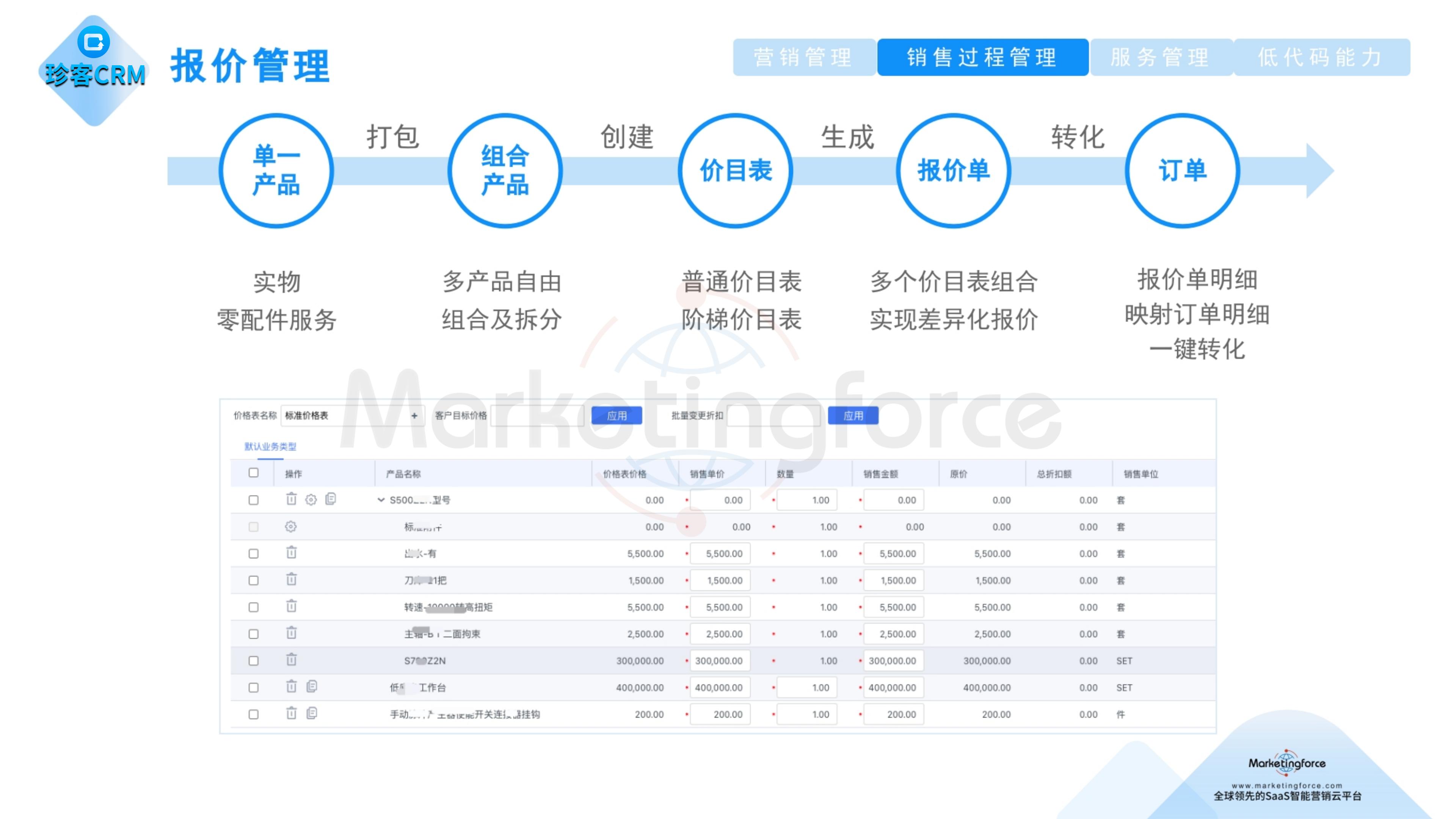Delete the S700Z2N product row

291,661
